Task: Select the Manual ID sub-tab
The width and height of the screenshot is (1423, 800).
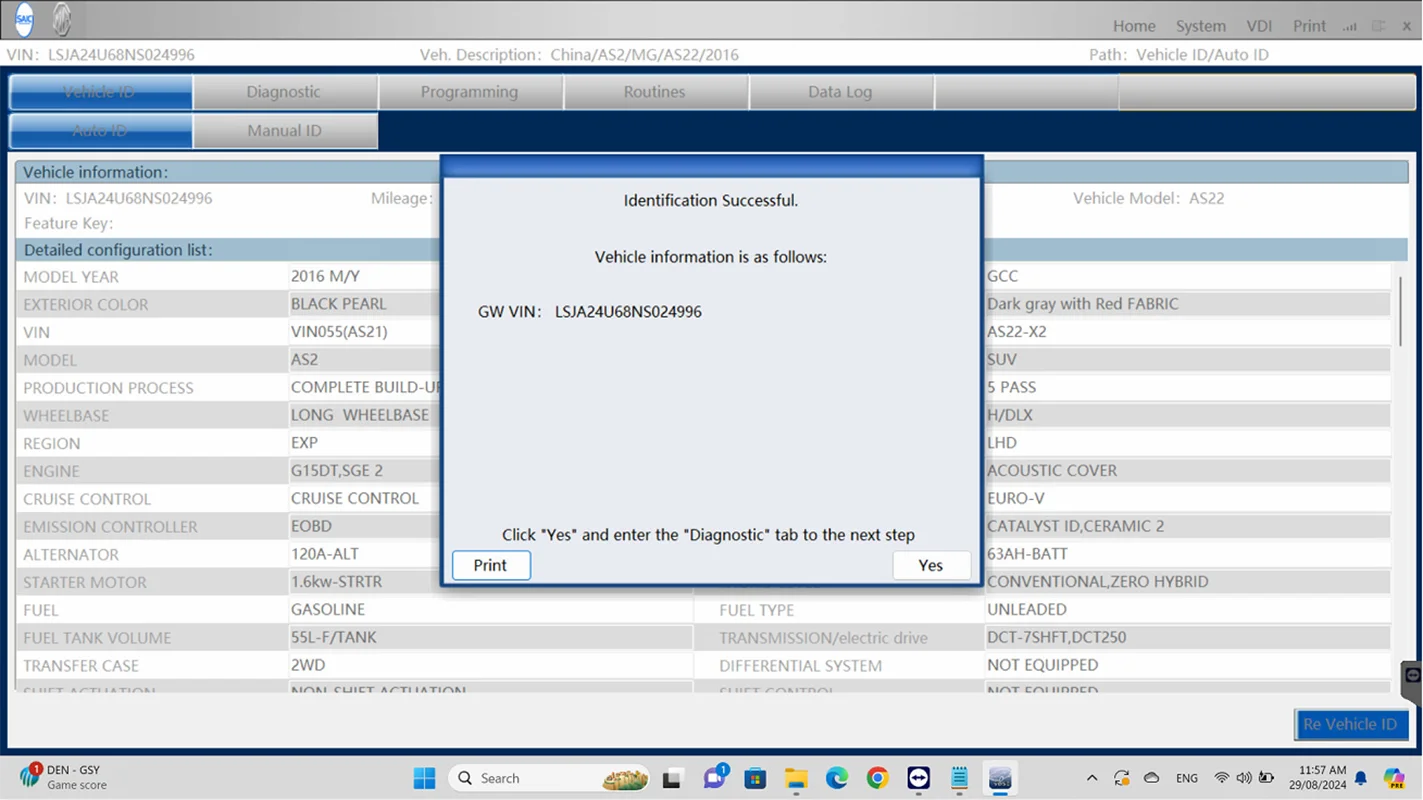Action: coord(285,131)
